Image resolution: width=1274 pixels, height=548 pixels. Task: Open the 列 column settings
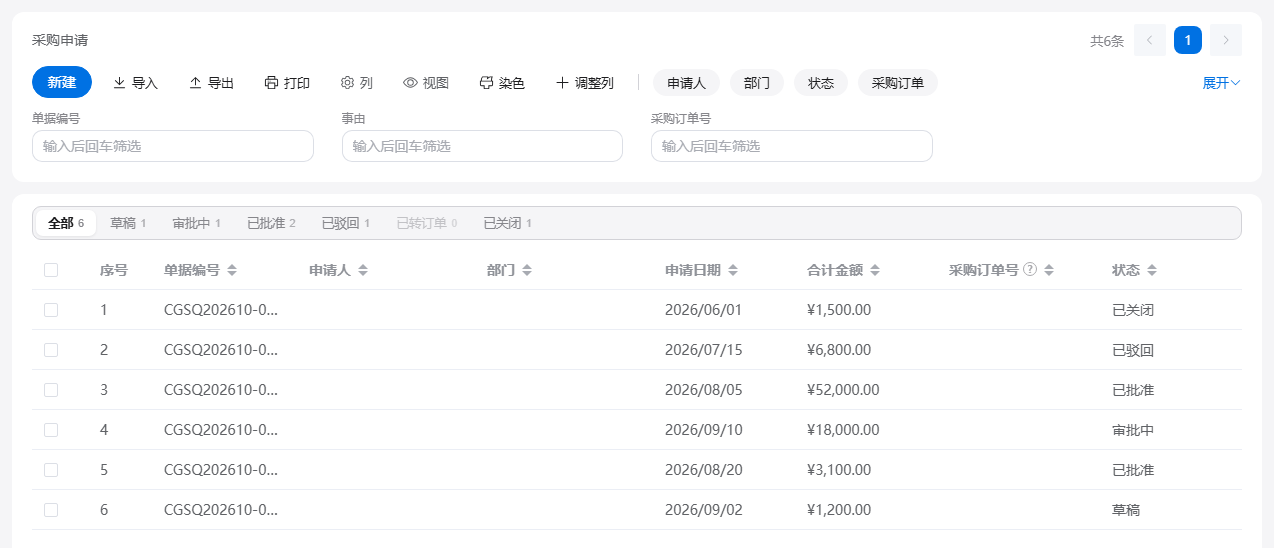click(356, 83)
